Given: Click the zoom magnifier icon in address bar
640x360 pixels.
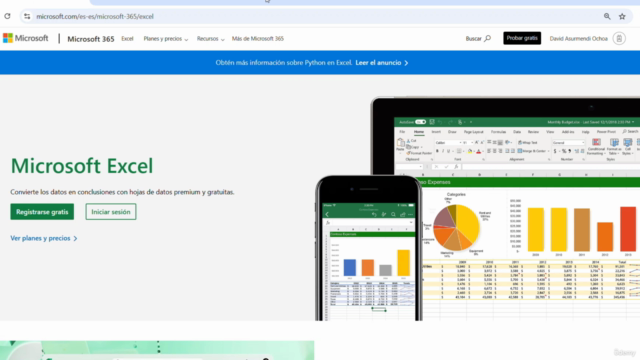Looking at the screenshot, I should (607, 16).
